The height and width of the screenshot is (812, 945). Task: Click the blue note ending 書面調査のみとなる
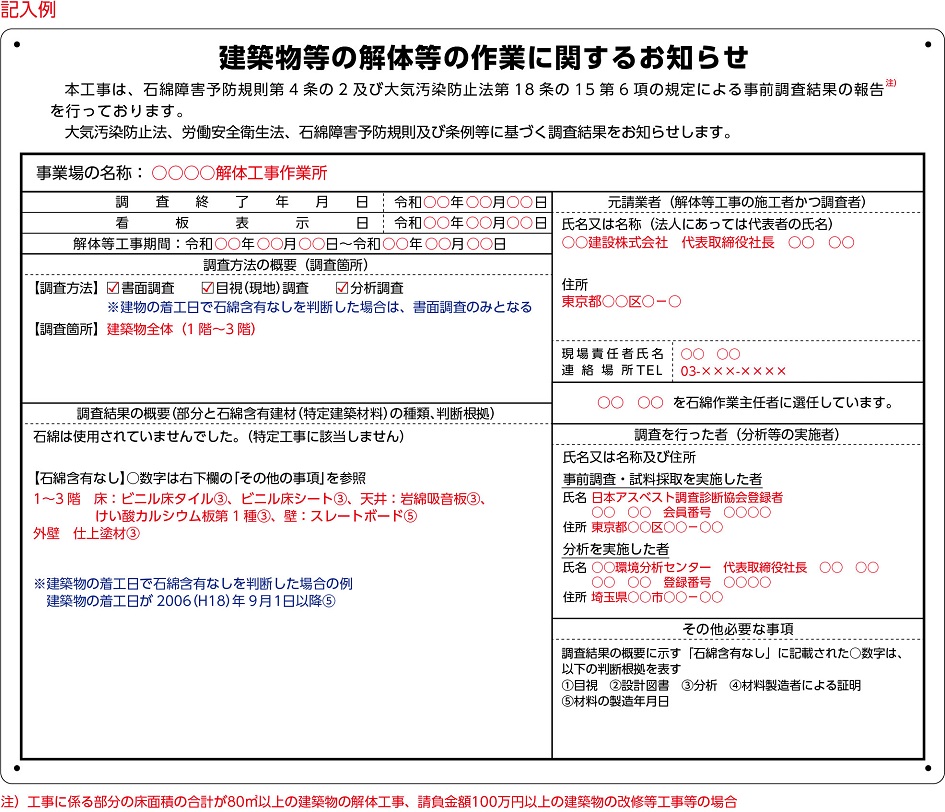[319, 307]
